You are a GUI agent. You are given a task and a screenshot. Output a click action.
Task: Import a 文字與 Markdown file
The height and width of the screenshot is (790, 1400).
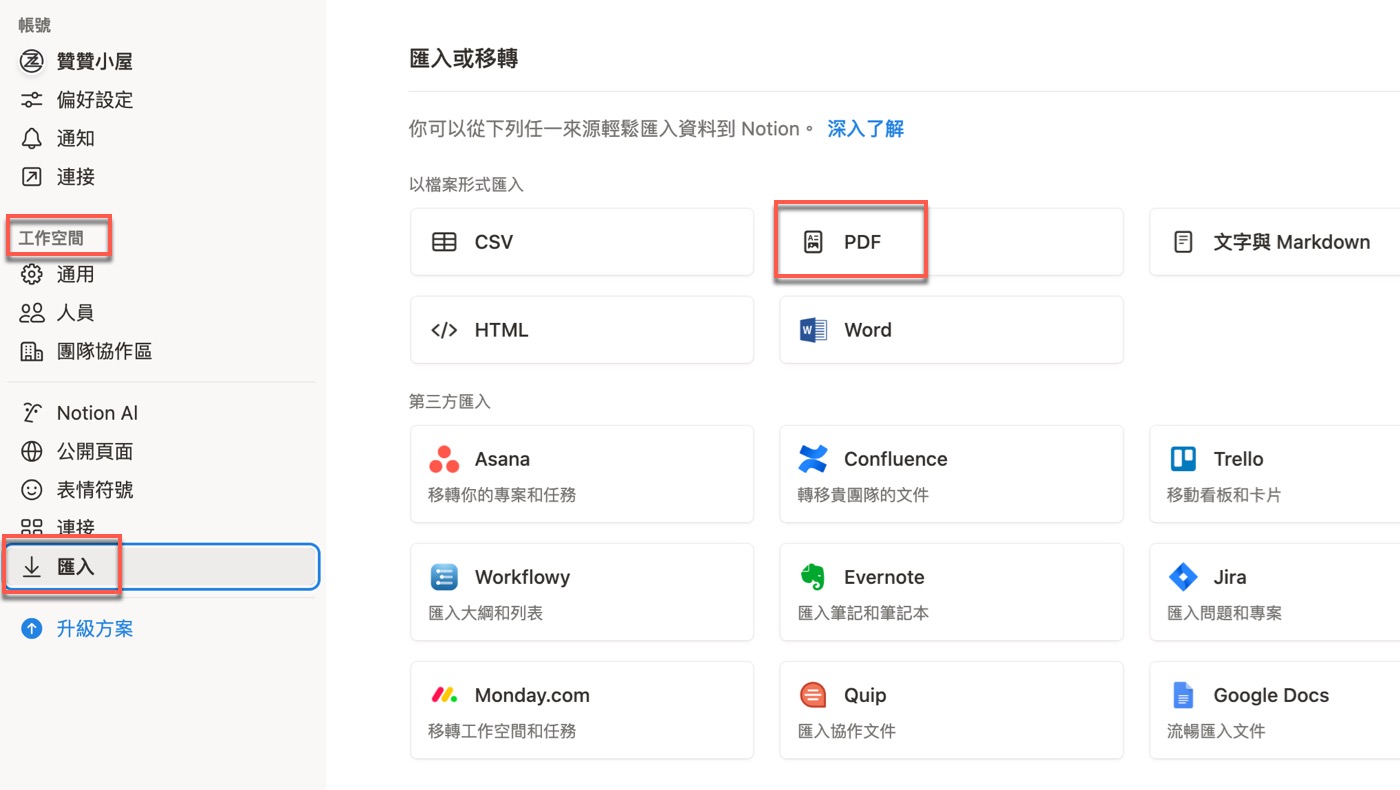[x=1275, y=242]
